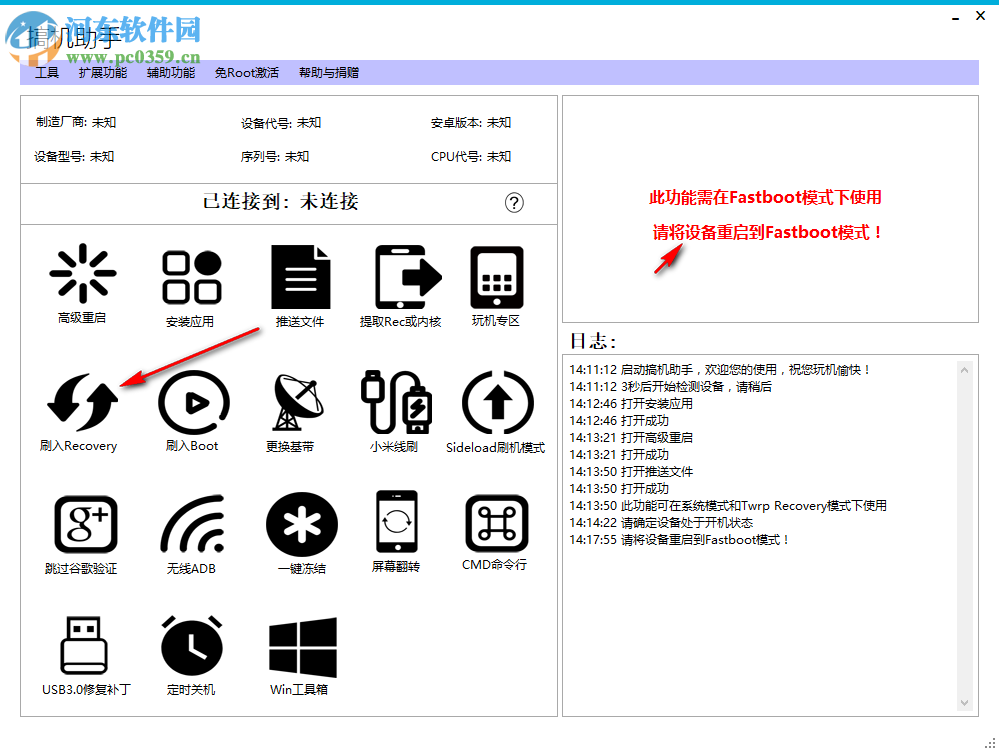Viewport: 999px width, 752px height.
Task: Click the 序列号: 未知 field
Action: click(275, 156)
